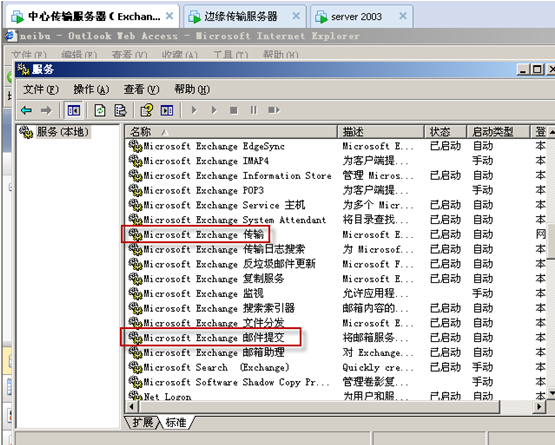Click gear icon of Net Logon row
The height and width of the screenshot is (445, 555).
(135, 396)
